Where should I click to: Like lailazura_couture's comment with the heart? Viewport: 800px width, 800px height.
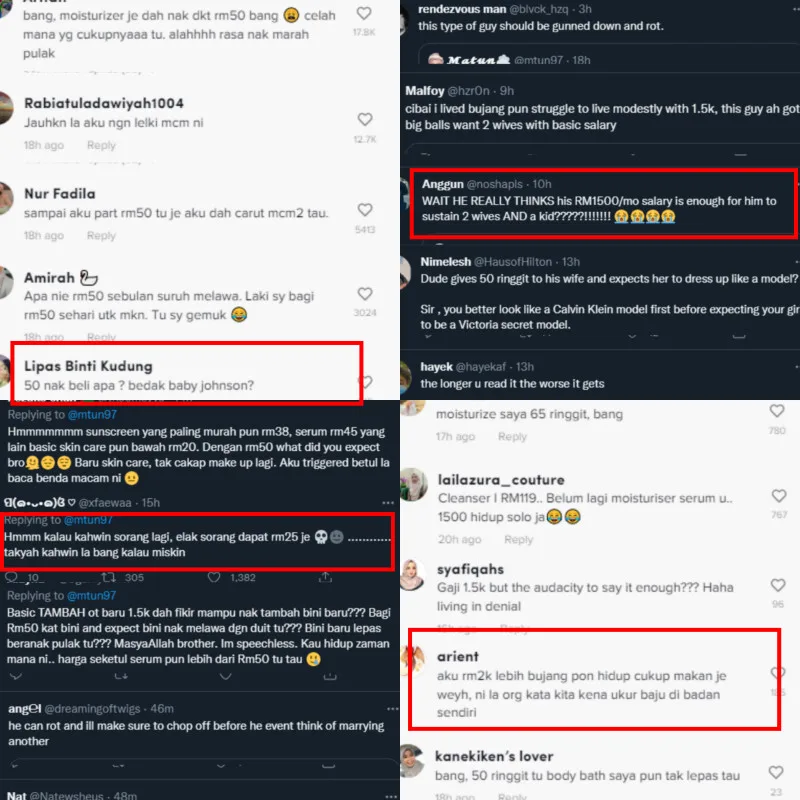tap(779, 495)
